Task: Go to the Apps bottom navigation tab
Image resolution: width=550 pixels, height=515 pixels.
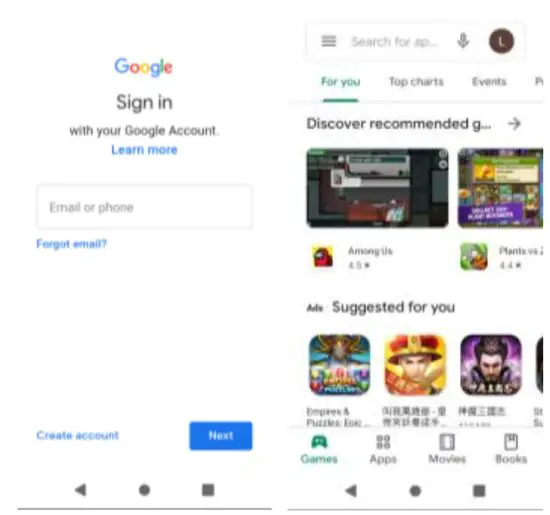Action: 383,449
